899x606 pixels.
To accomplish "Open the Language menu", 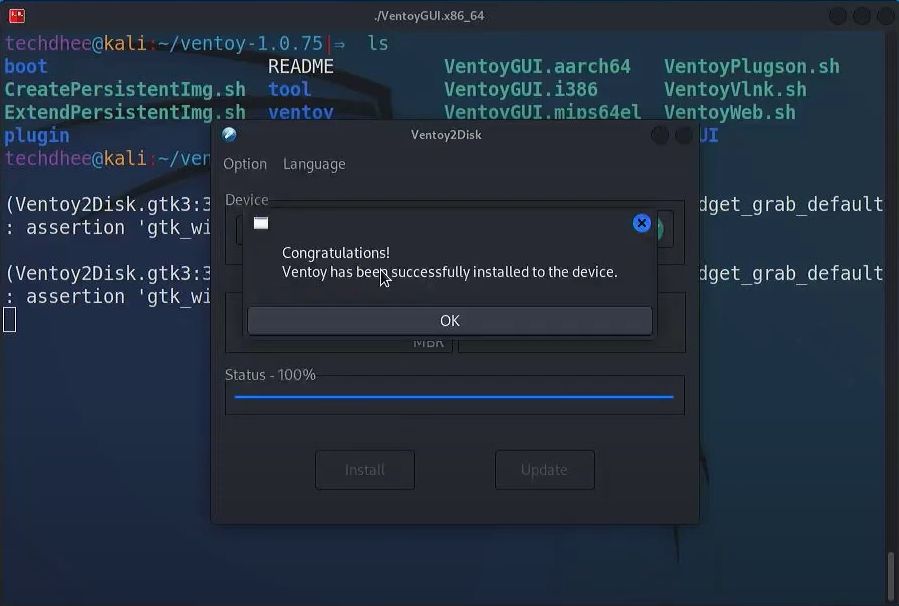I will click(313, 163).
